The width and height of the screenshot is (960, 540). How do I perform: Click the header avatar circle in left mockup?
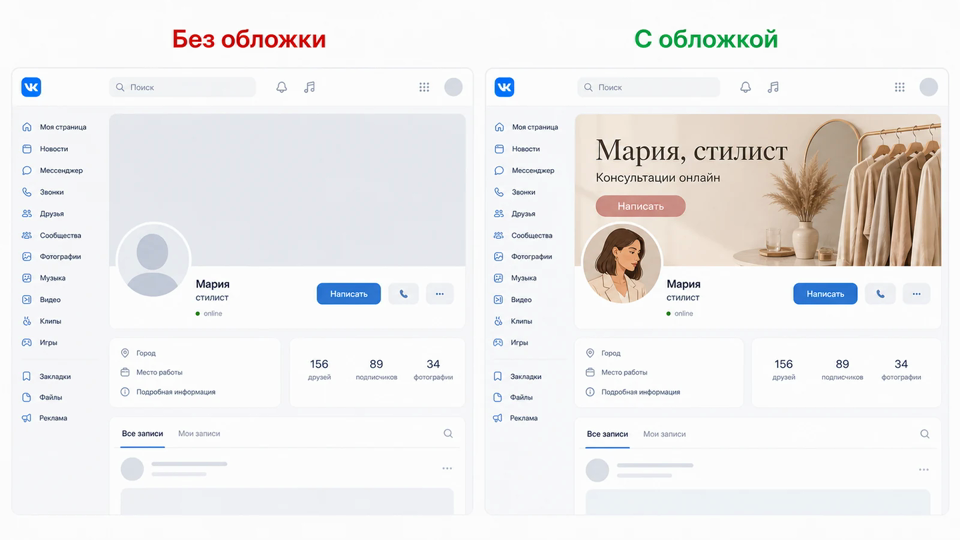coord(453,87)
